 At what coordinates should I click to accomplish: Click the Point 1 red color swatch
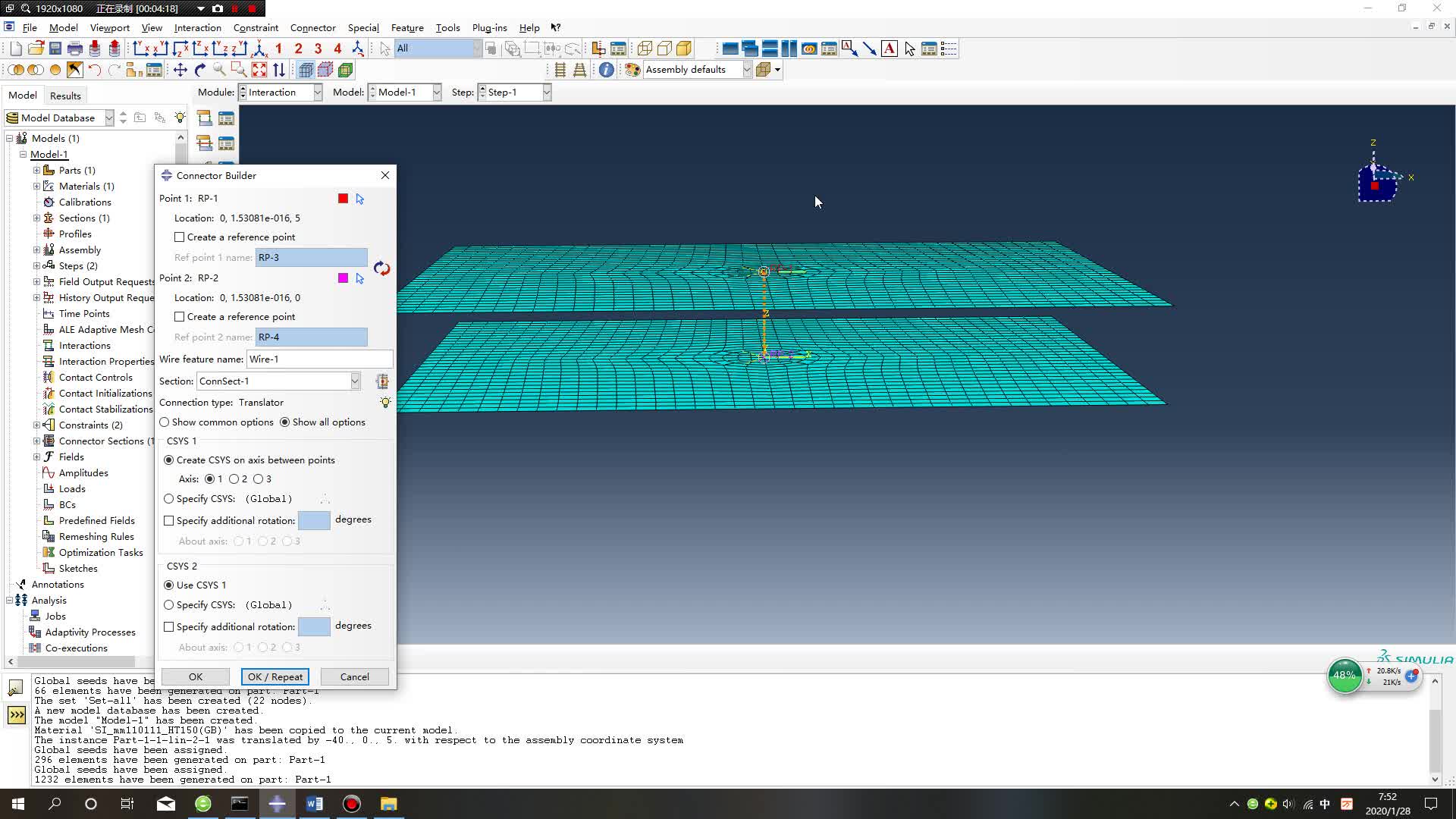pyautogui.click(x=343, y=199)
